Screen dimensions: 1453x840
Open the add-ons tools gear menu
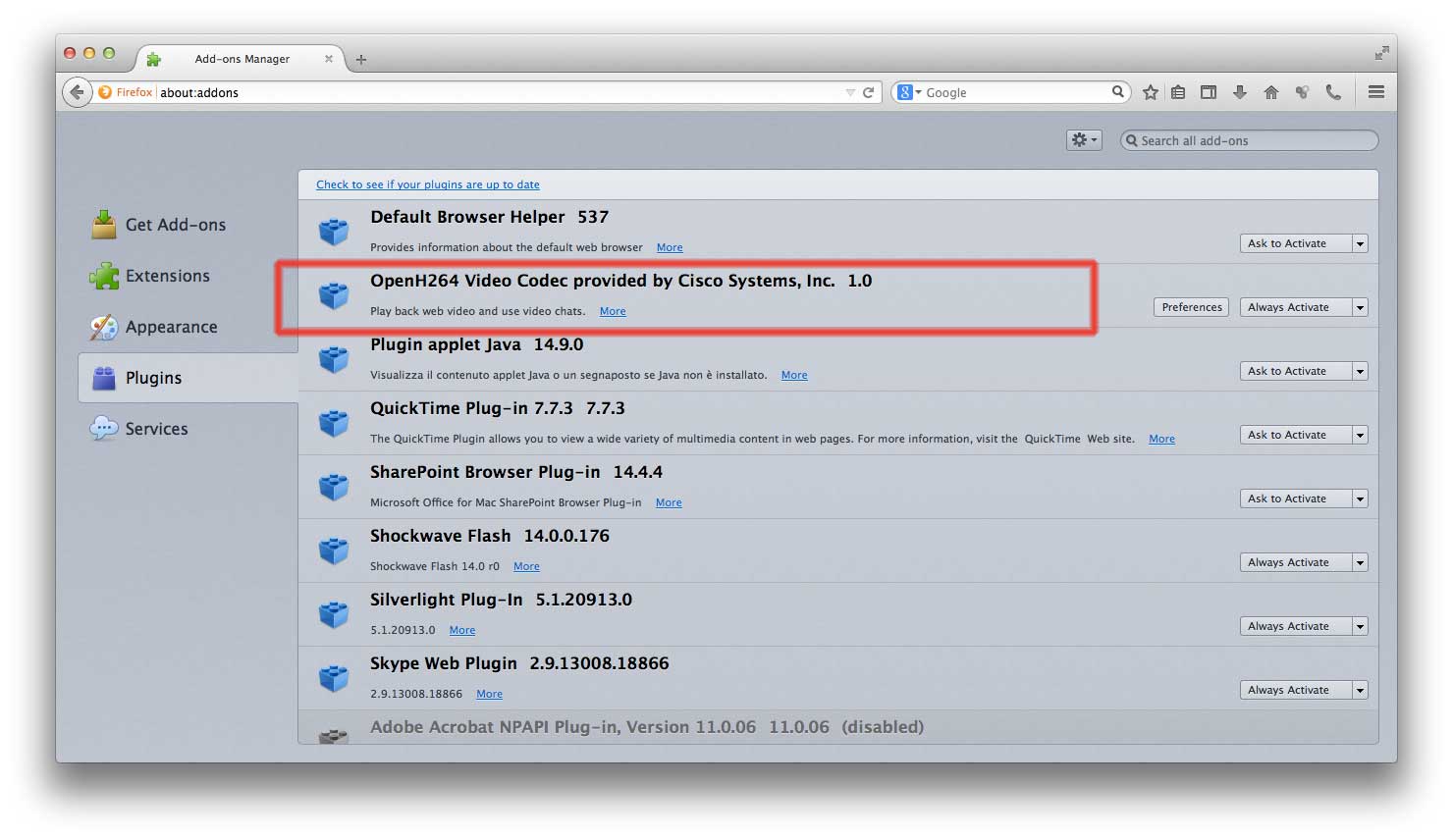coord(1084,140)
